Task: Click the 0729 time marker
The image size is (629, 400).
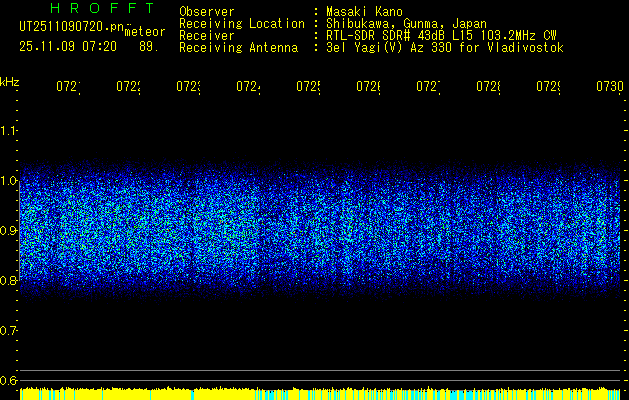Action: click(x=548, y=87)
